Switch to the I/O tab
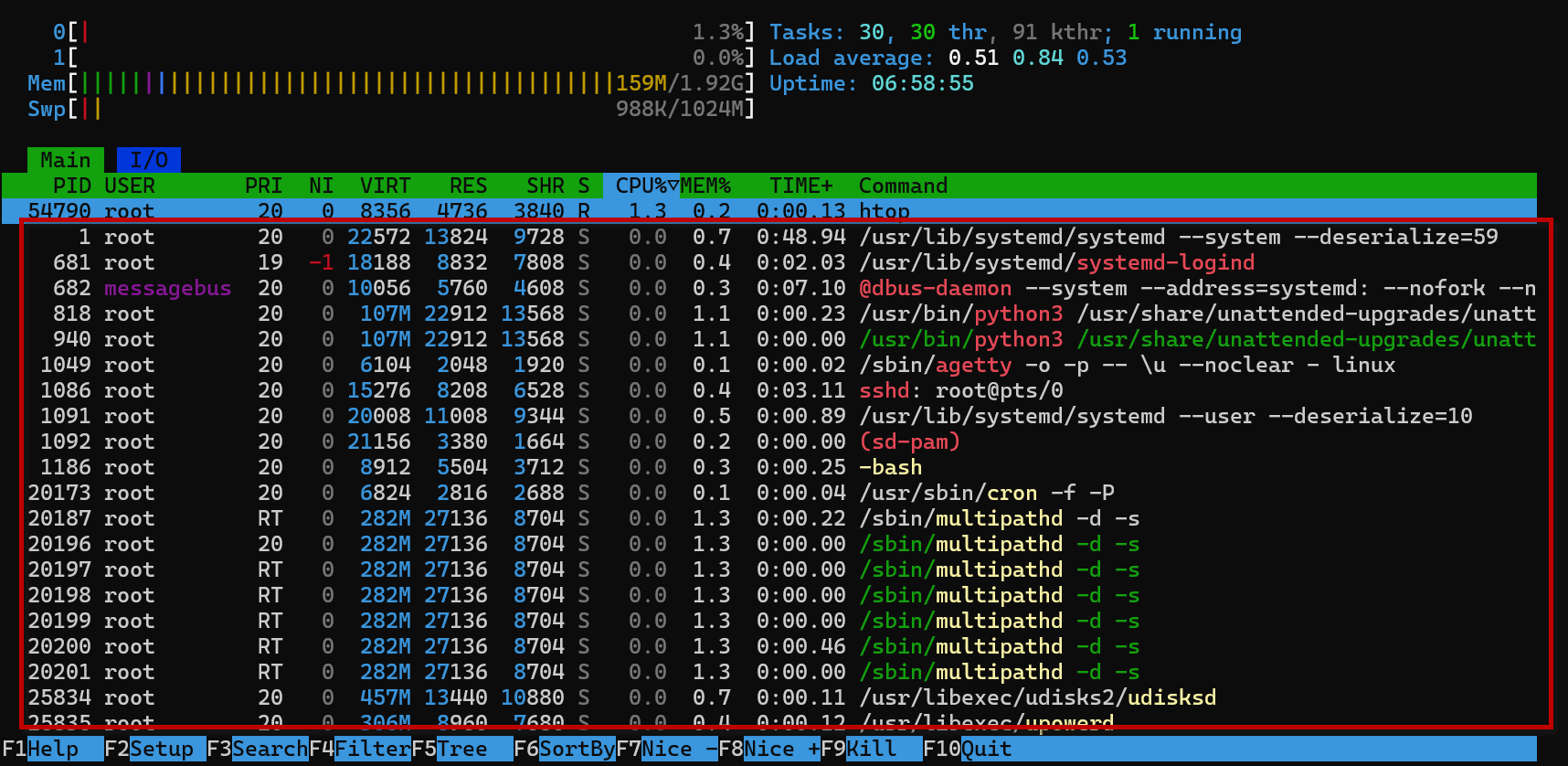Screen dimensions: 1568x766 click(148, 160)
